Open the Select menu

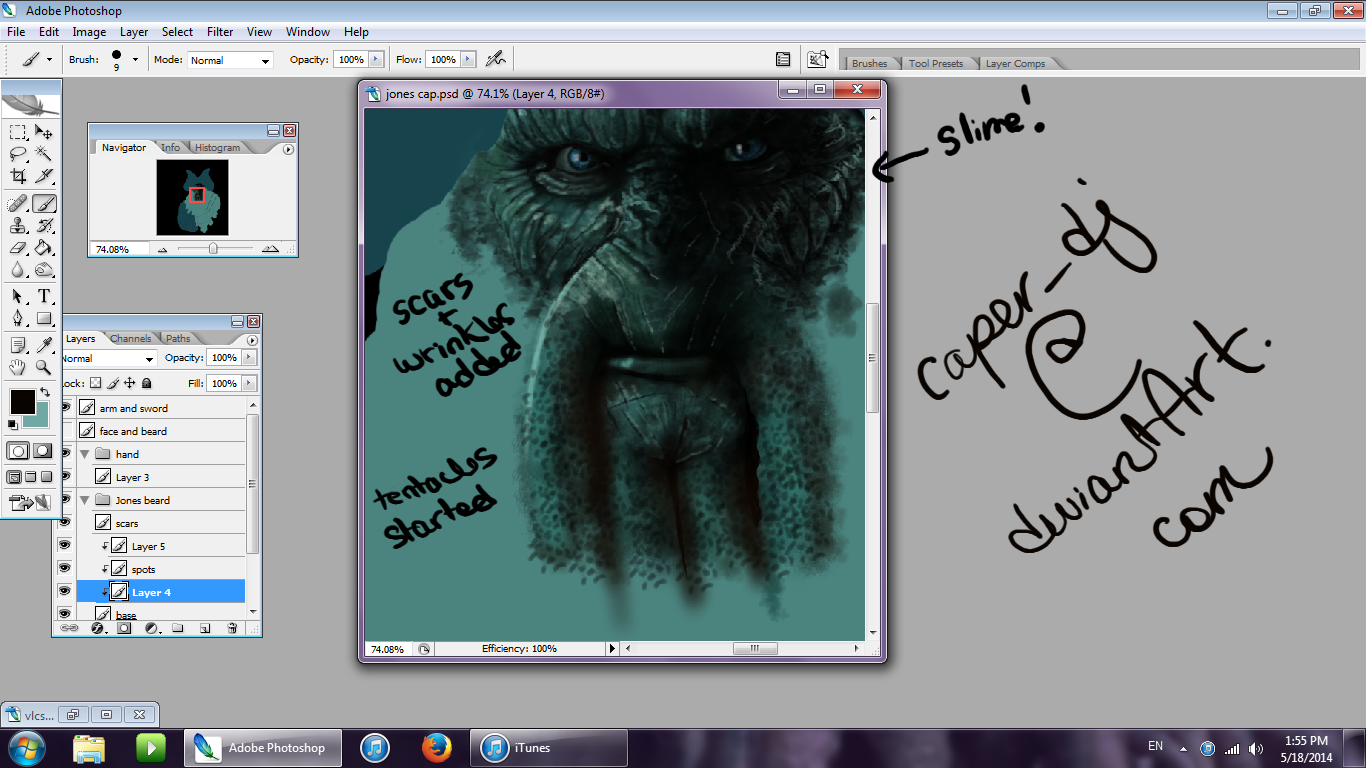coord(177,32)
